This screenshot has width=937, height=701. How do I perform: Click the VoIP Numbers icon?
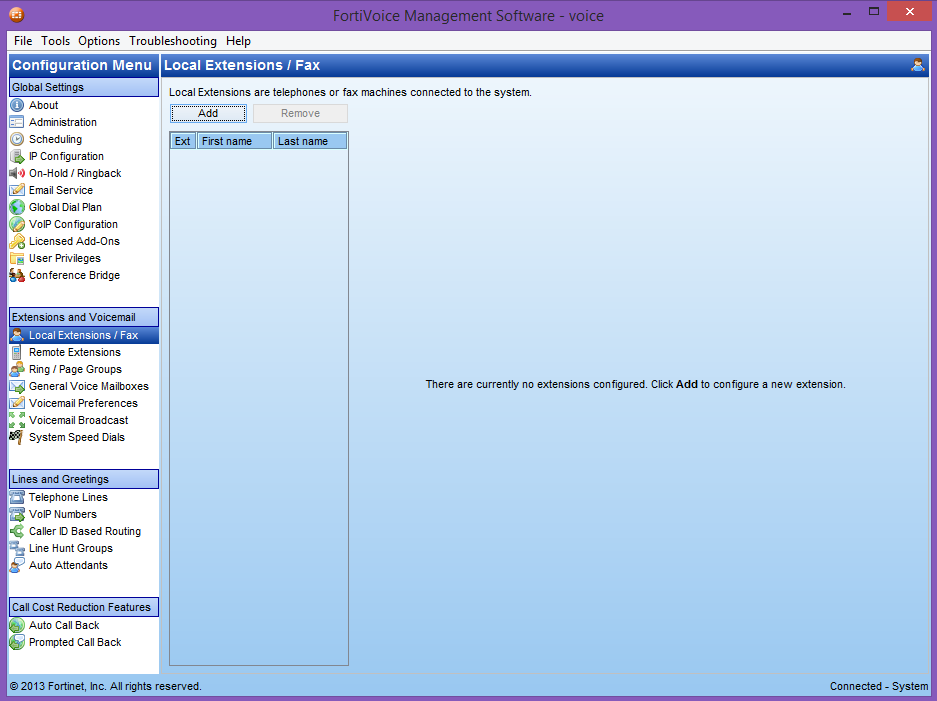(x=17, y=514)
